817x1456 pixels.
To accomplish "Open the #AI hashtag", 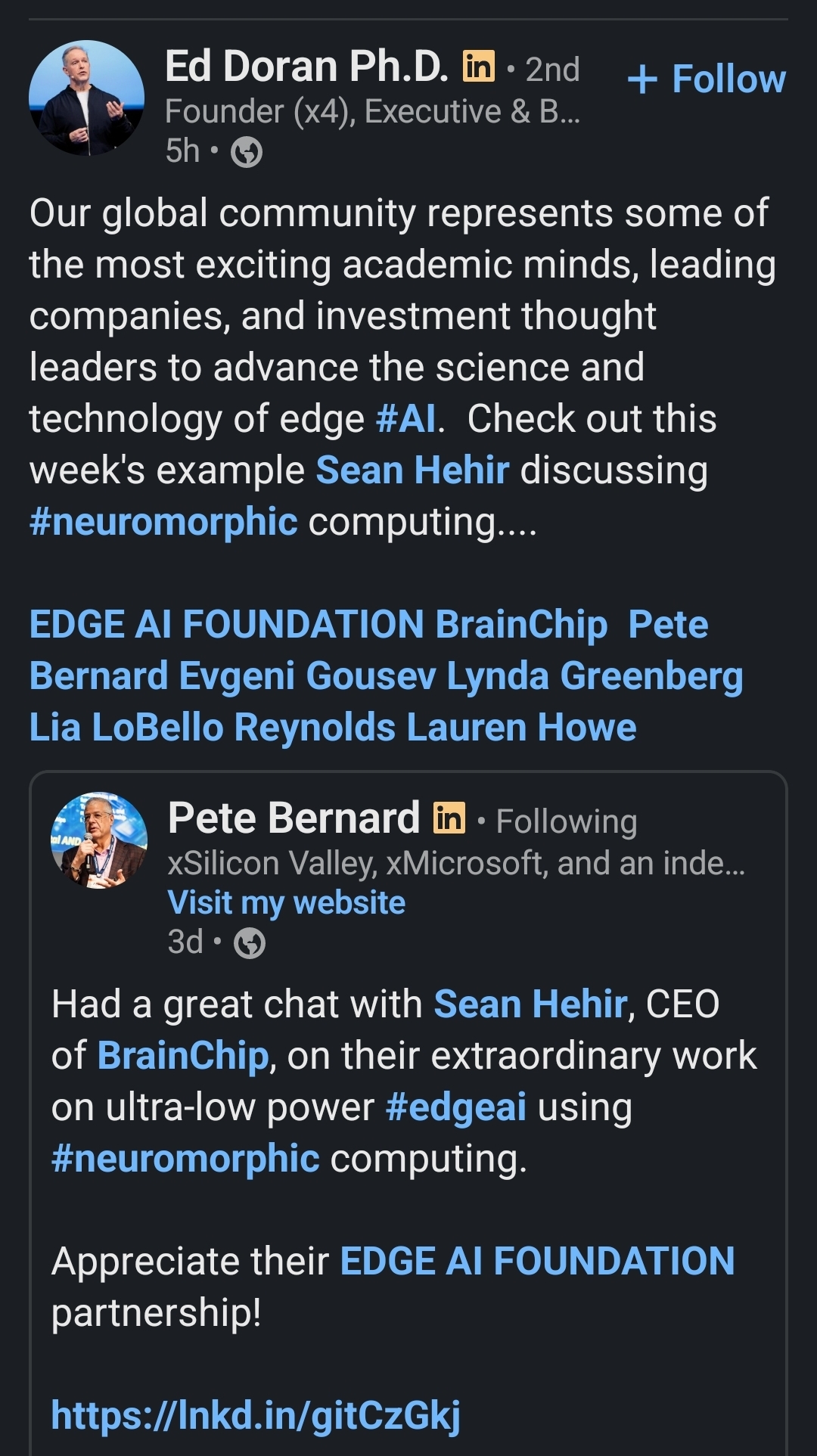I will [x=406, y=419].
